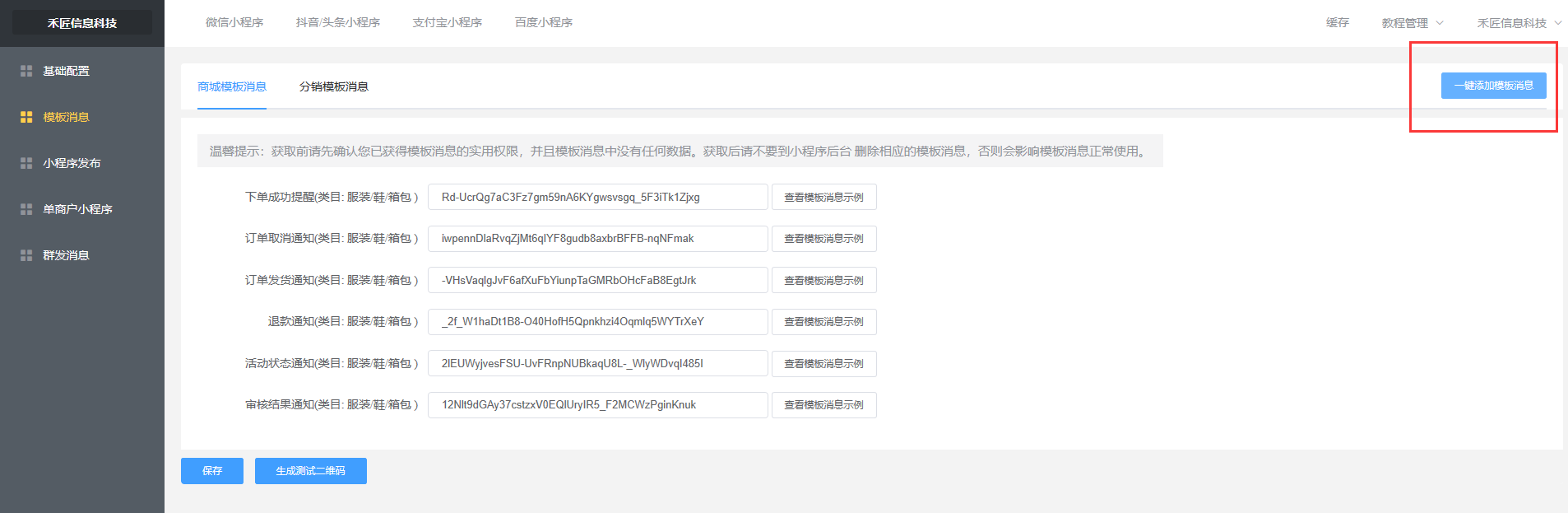Click the 群发消息 grid icon in the sidebar
The image size is (1568, 513).
coord(26,255)
